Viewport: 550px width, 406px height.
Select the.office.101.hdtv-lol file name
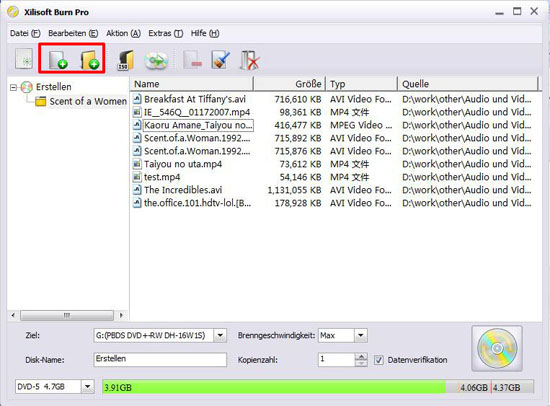point(197,203)
